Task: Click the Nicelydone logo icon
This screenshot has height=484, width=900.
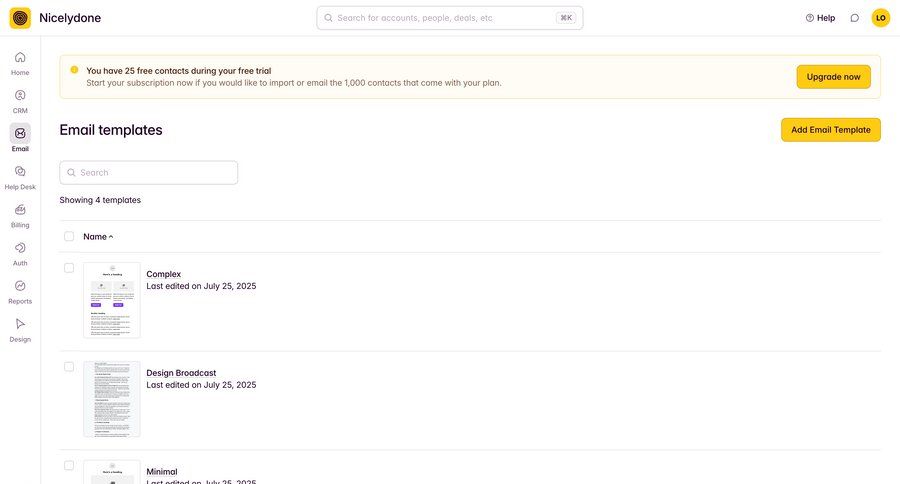Action: point(20,18)
